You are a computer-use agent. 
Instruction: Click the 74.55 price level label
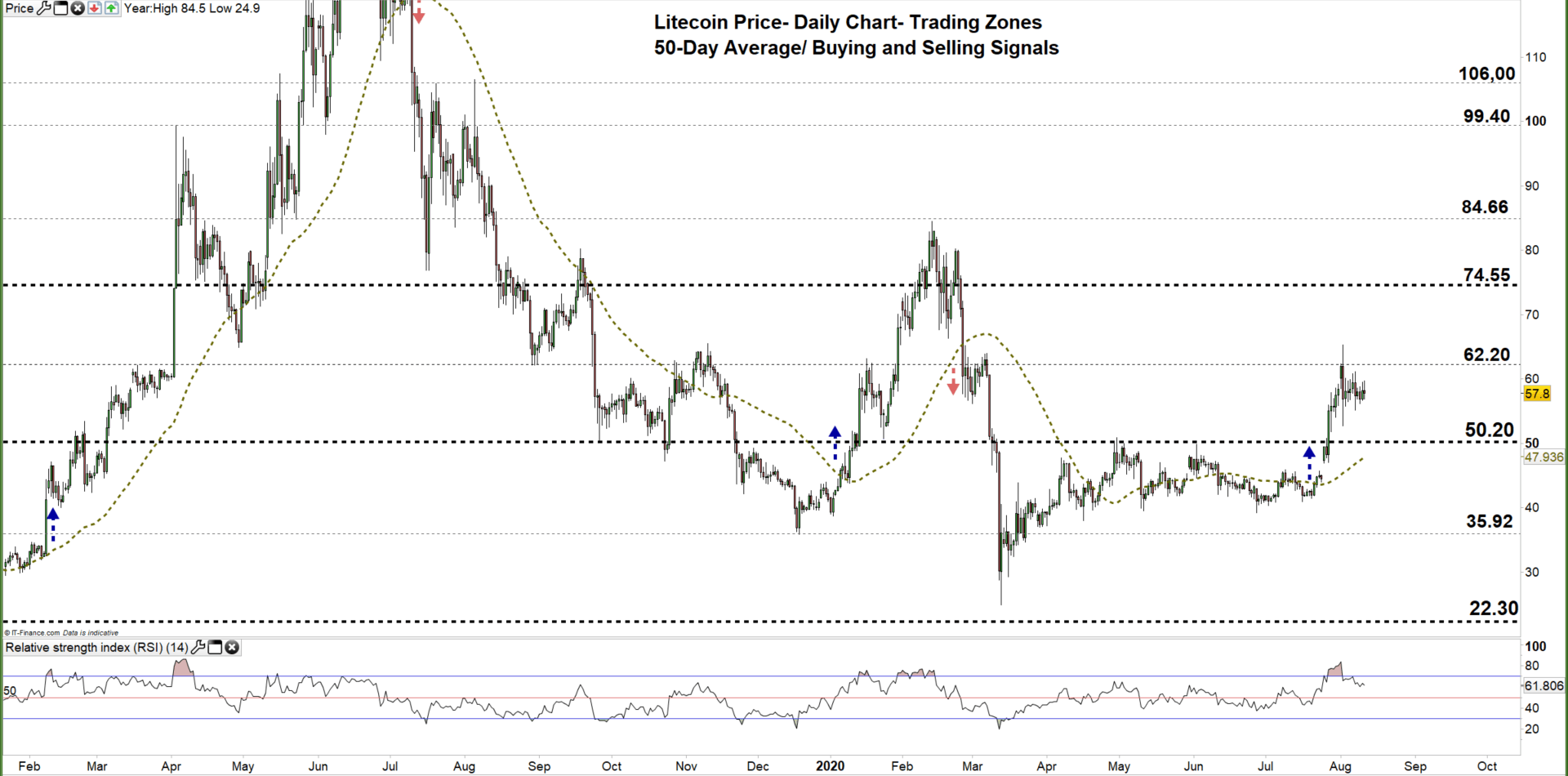[x=1486, y=275]
